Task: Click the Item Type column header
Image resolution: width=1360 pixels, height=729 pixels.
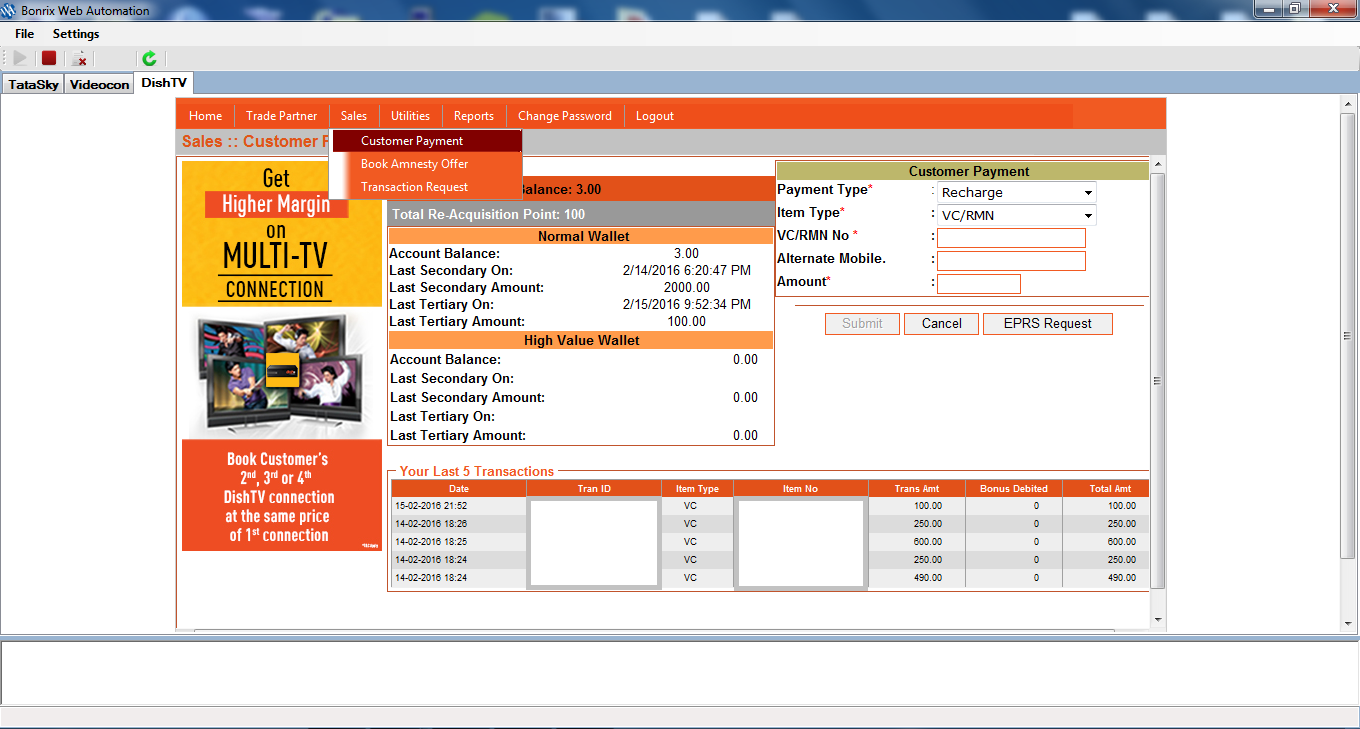Action: click(697, 489)
